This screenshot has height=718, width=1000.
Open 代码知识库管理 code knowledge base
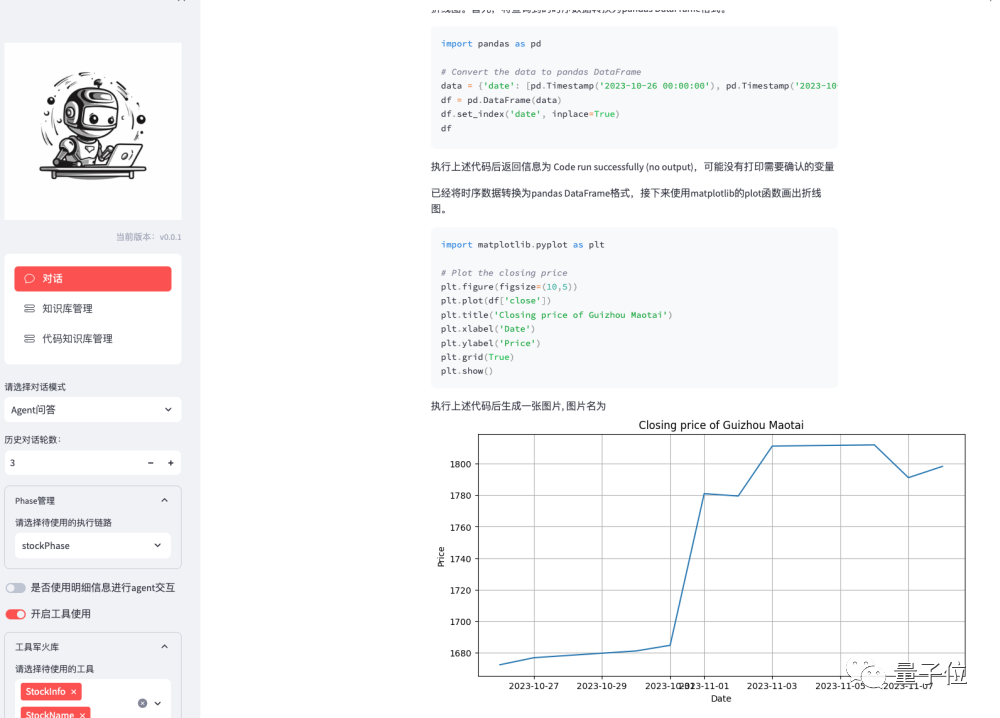click(x=92, y=339)
